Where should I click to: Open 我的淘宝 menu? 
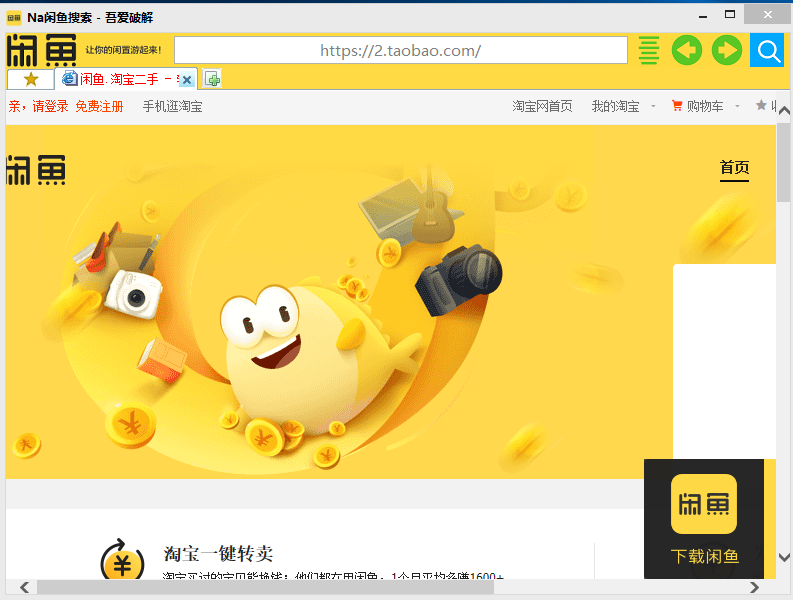615,106
